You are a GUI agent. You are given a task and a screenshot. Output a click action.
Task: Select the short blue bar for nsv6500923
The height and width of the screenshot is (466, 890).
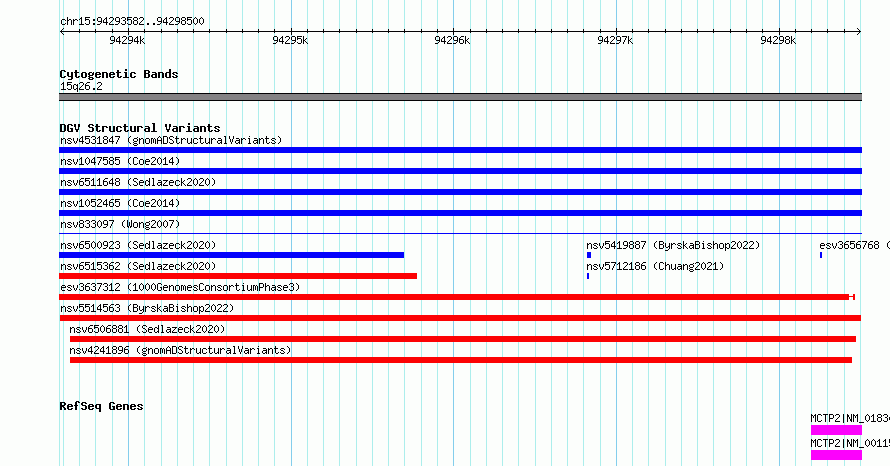tap(232, 255)
